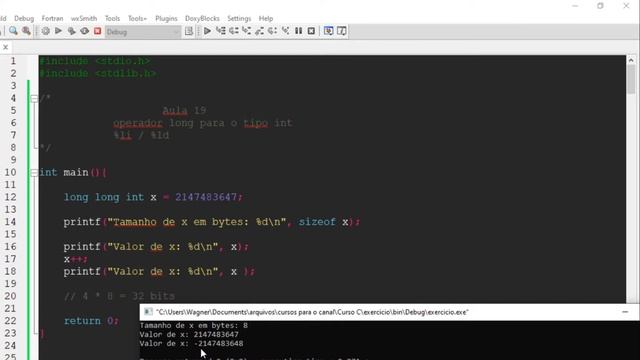
Task: Open the Tools menu
Action: point(112,18)
